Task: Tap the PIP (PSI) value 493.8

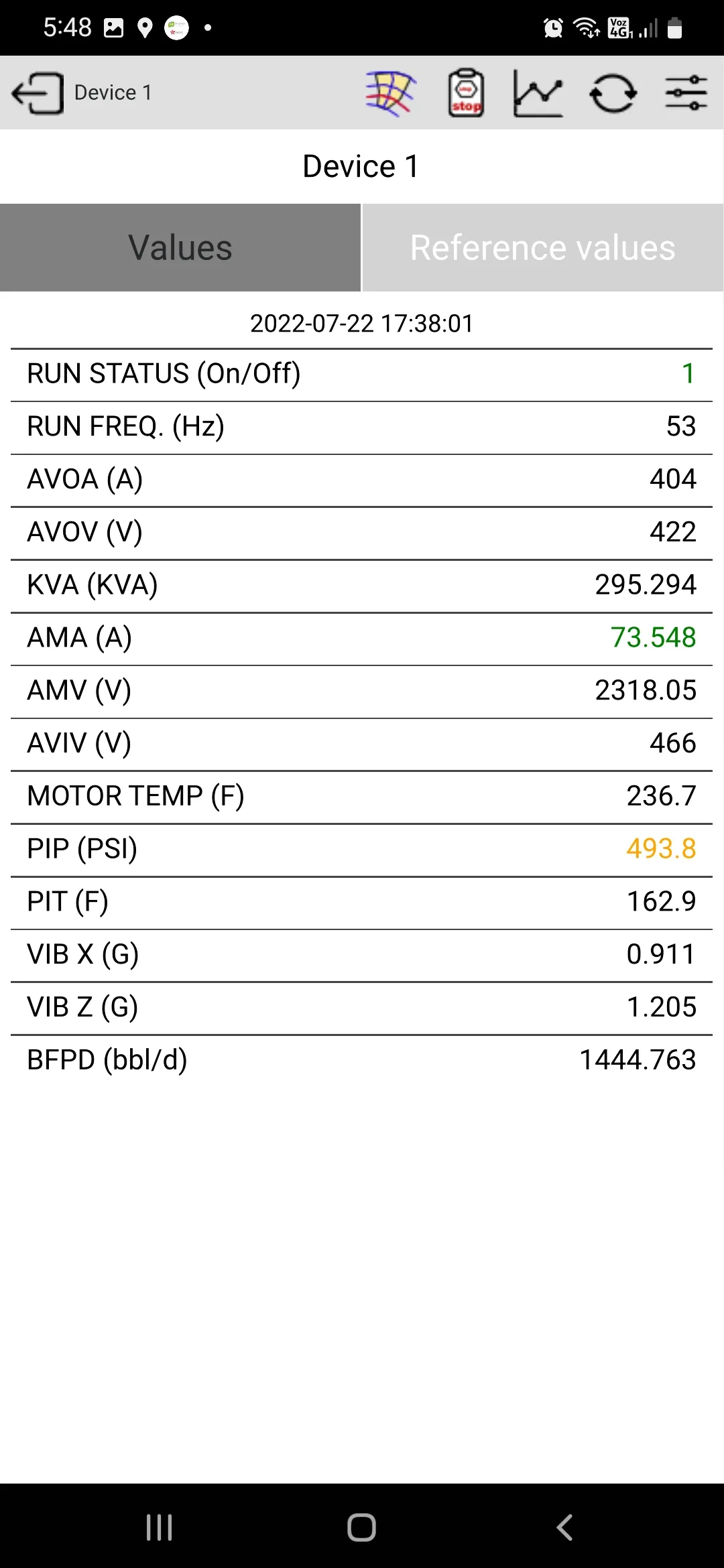Action: (x=661, y=848)
